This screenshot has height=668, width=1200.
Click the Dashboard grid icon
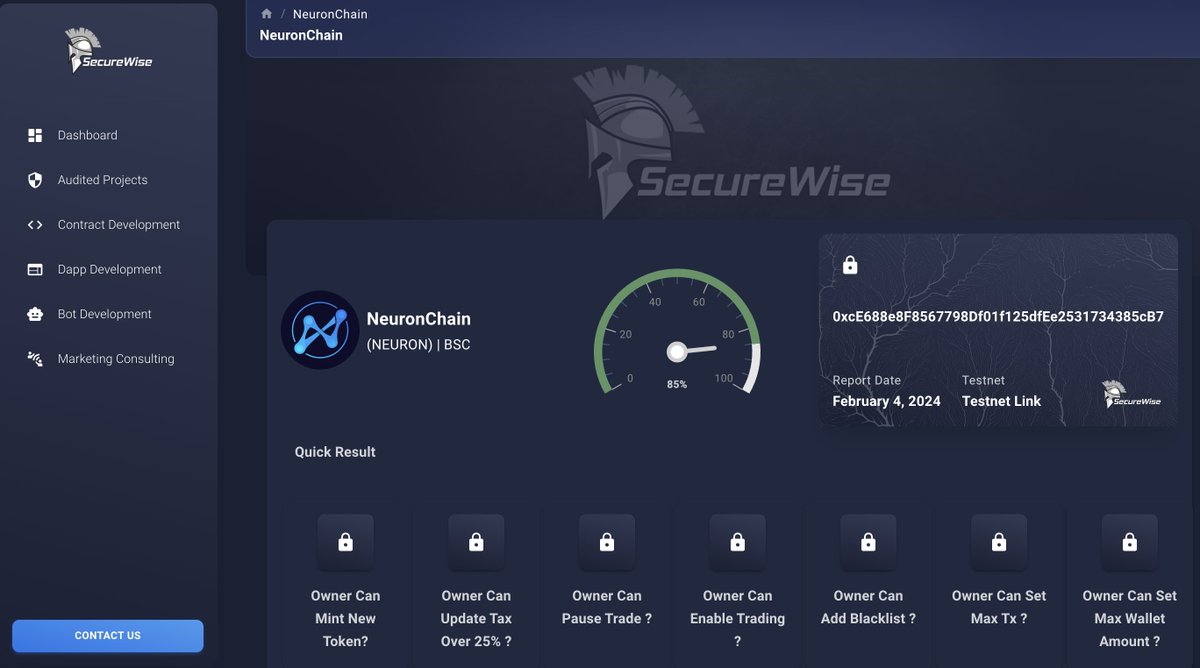tap(35, 135)
